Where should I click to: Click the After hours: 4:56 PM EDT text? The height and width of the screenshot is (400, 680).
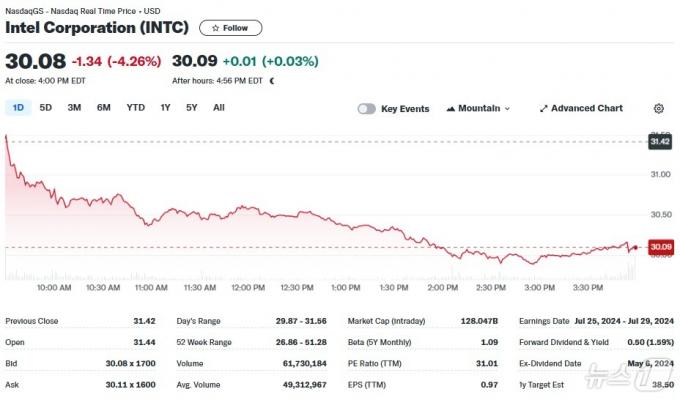tap(217, 81)
